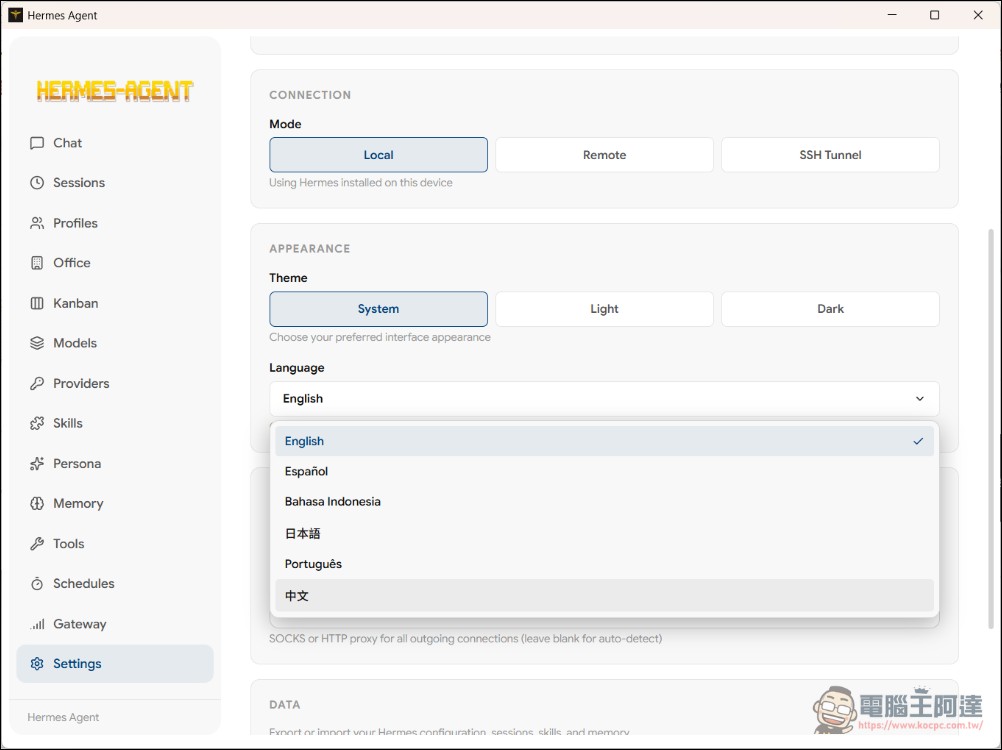Choose Bahasa Indonesia language option
The height and width of the screenshot is (750, 1002).
[x=605, y=501]
